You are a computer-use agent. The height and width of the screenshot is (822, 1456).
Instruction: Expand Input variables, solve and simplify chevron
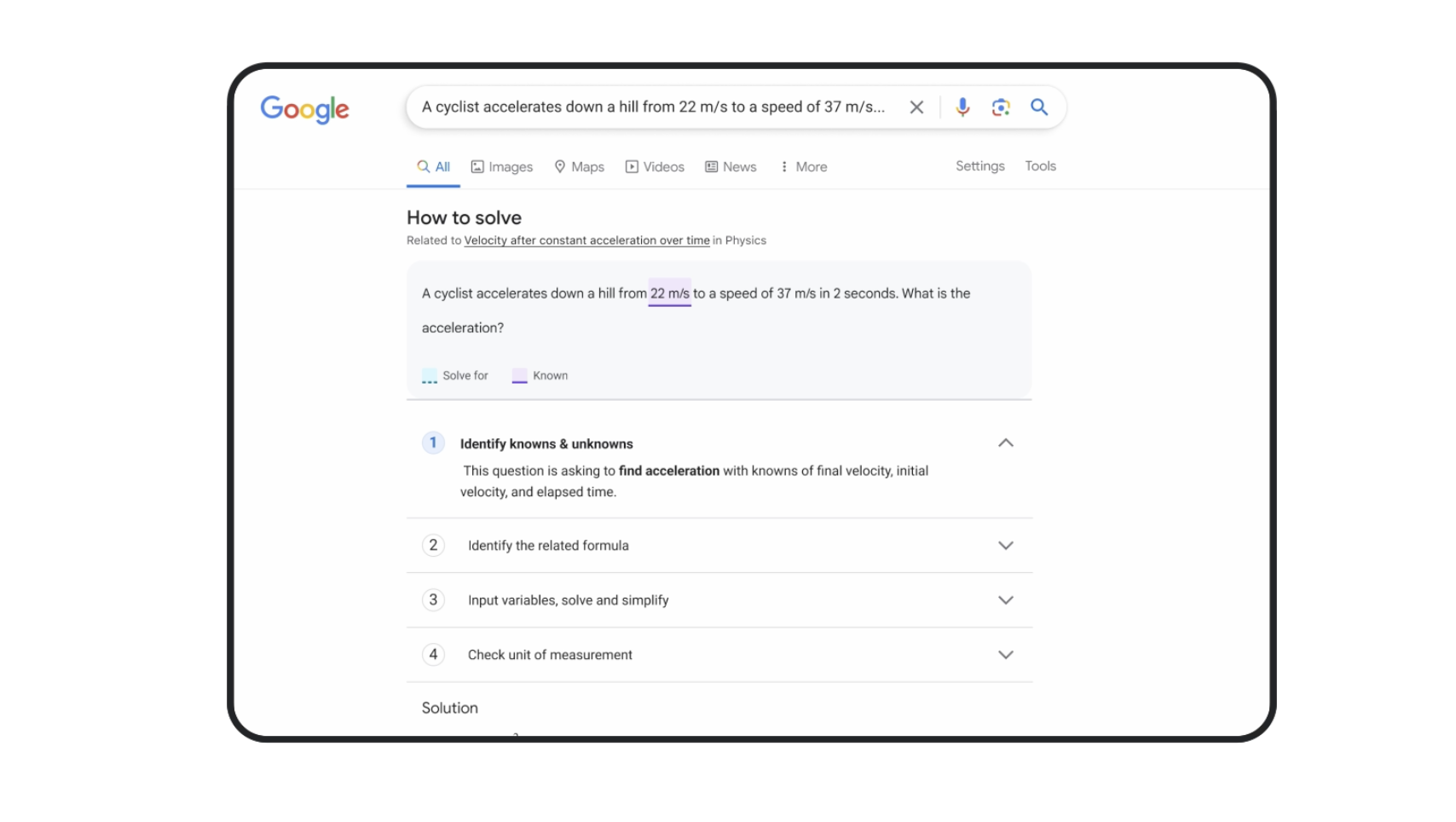1006,600
